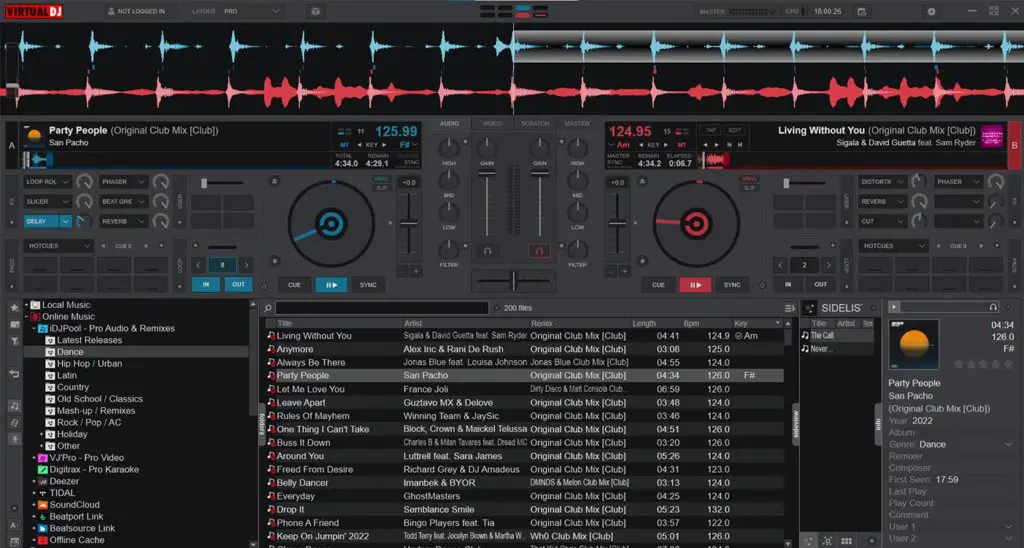This screenshot has height=548, width=1024.
Task: Toggle the deck A loop IN button
Action: (206, 285)
